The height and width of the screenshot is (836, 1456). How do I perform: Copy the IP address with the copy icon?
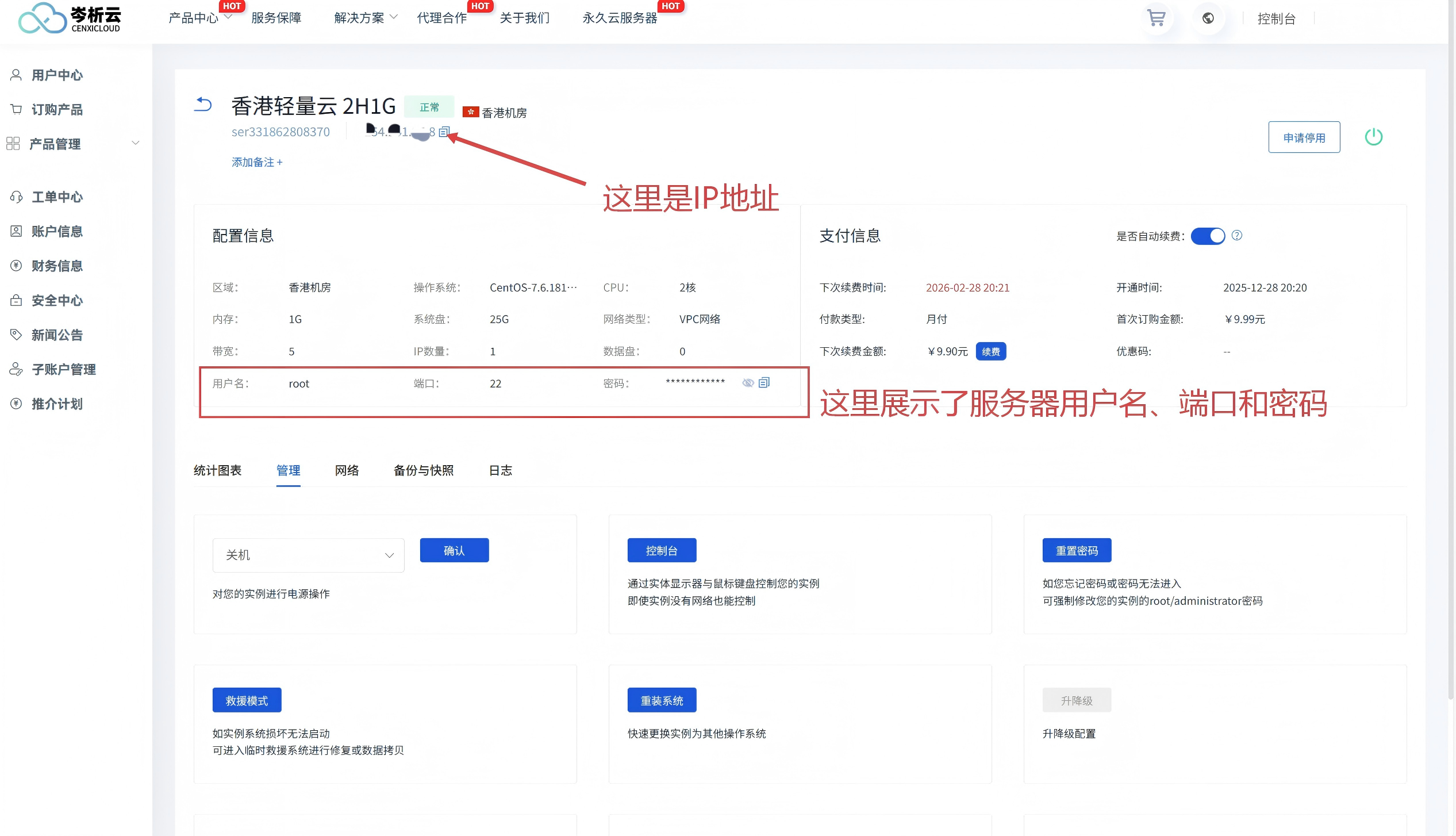444,132
